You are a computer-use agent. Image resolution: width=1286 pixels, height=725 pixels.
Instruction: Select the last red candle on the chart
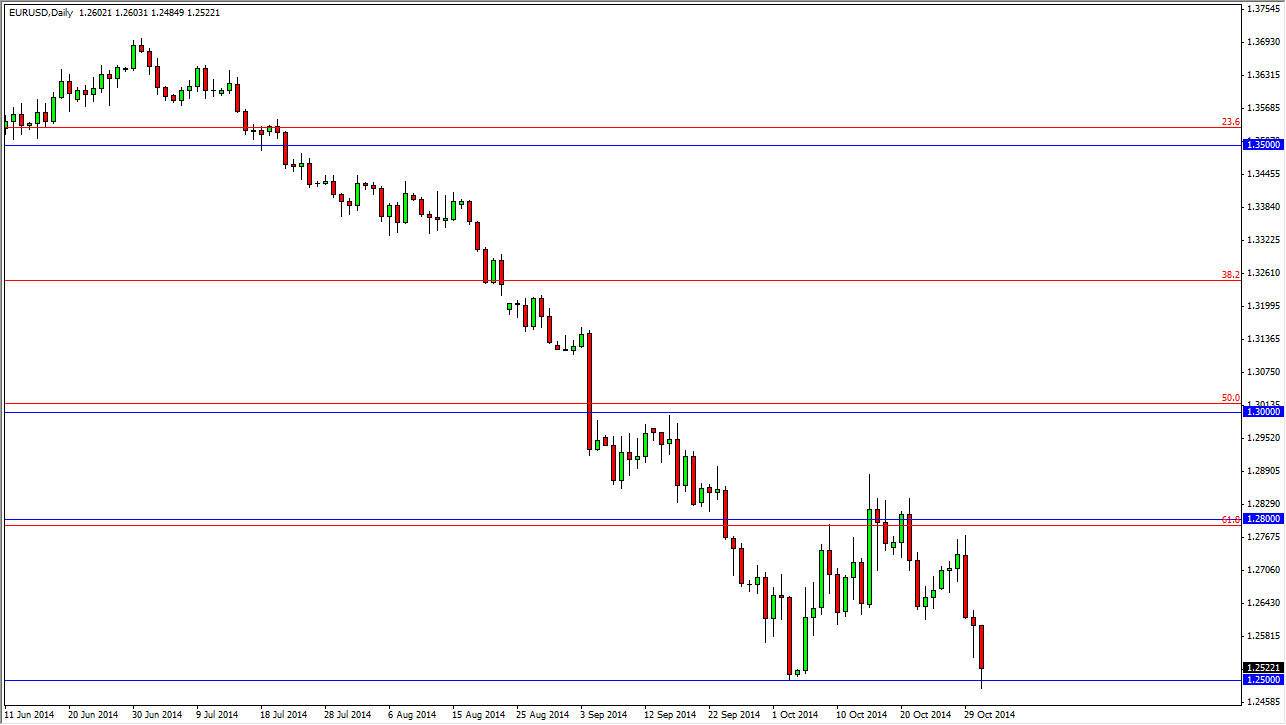[981, 645]
